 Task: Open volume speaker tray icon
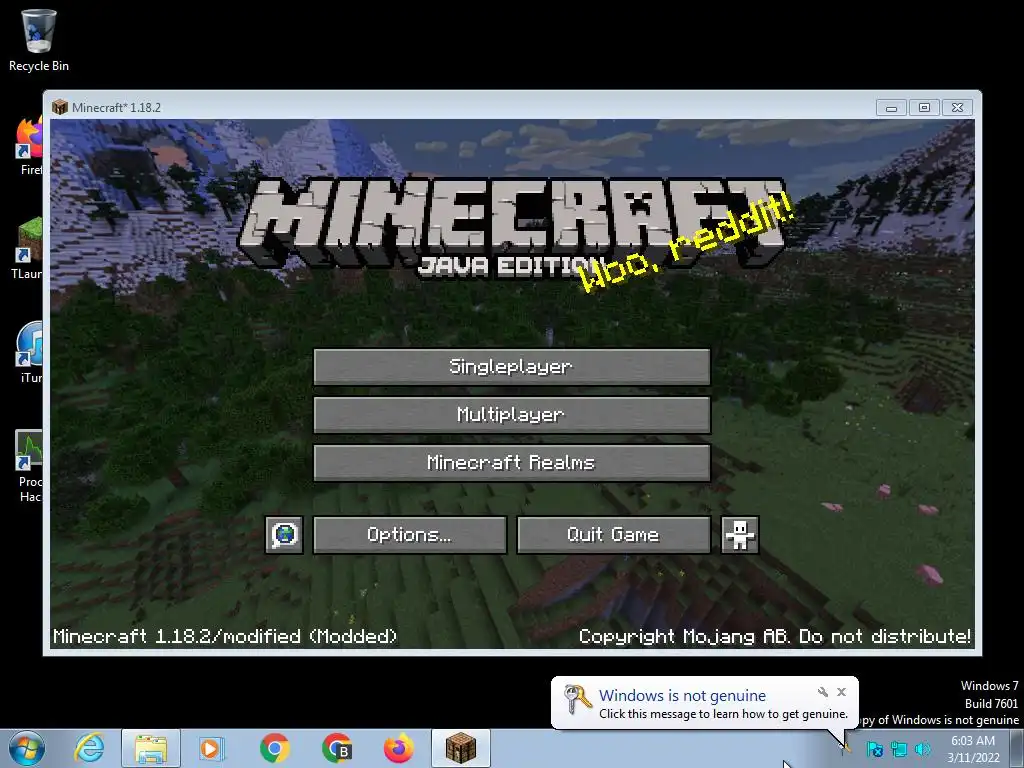pos(923,749)
